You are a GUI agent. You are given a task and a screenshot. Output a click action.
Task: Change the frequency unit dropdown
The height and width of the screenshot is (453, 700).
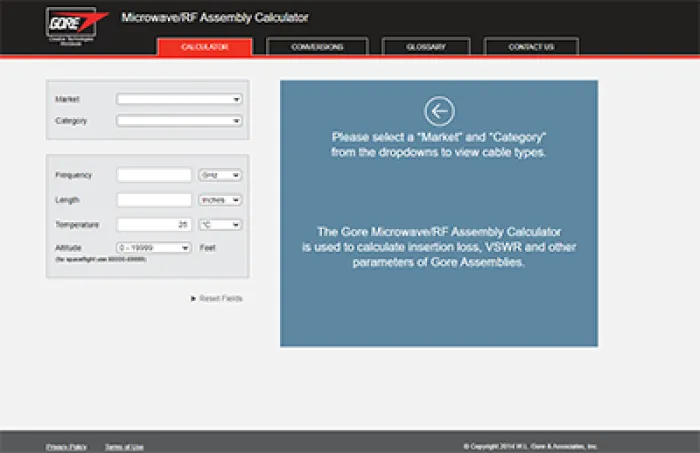point(220,175)
